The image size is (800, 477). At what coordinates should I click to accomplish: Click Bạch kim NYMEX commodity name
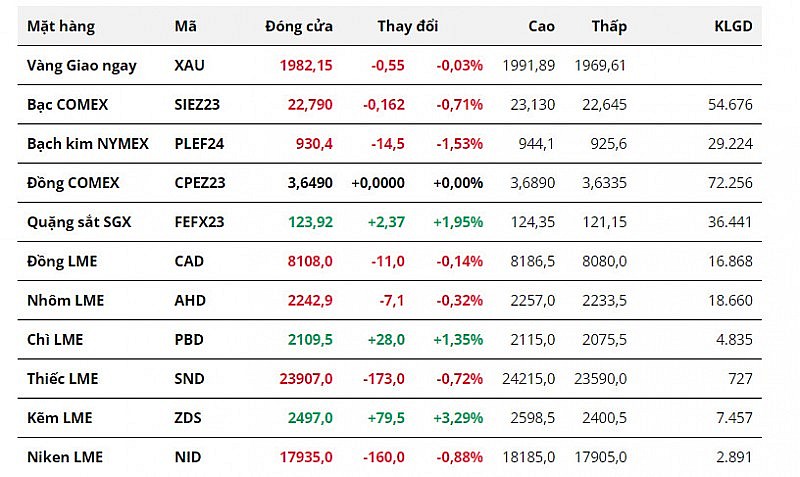tap(88, 144)
